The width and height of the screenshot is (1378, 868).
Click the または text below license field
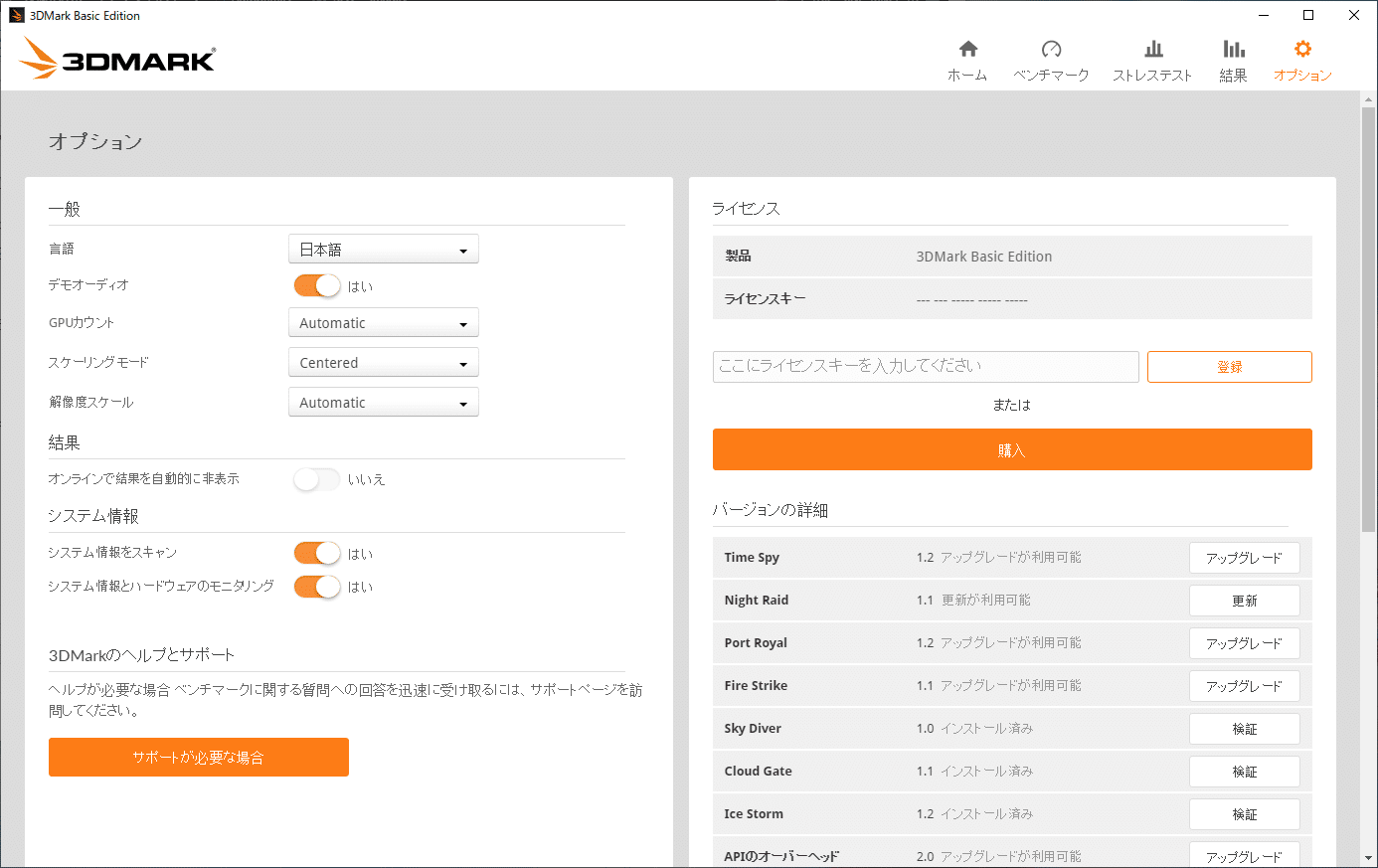[1012, 405]
